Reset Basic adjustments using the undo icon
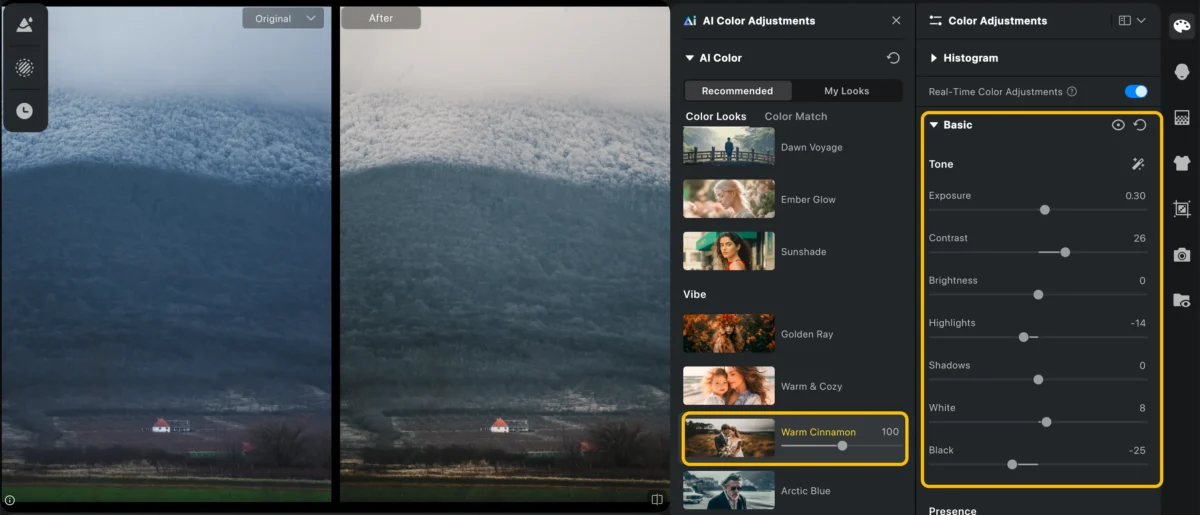 [1140, 125]
